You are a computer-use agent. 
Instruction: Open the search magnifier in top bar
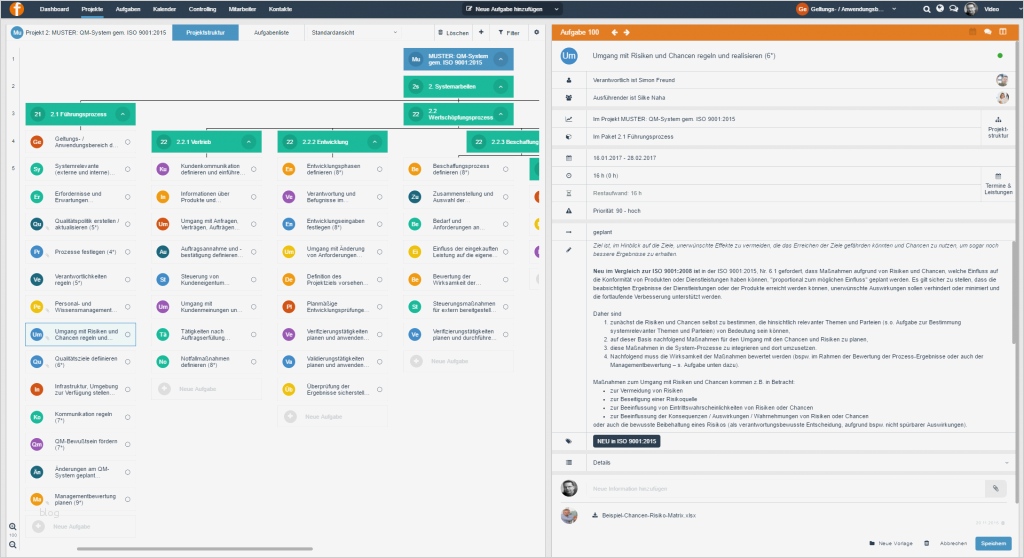coord(927,9)
